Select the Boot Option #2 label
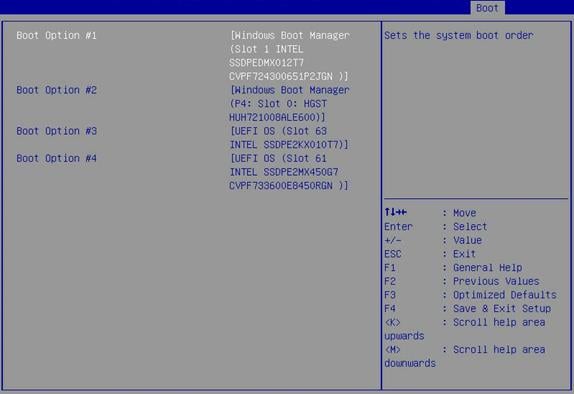Viewport: 574px width, 394px height. click(x=56, y=90)
